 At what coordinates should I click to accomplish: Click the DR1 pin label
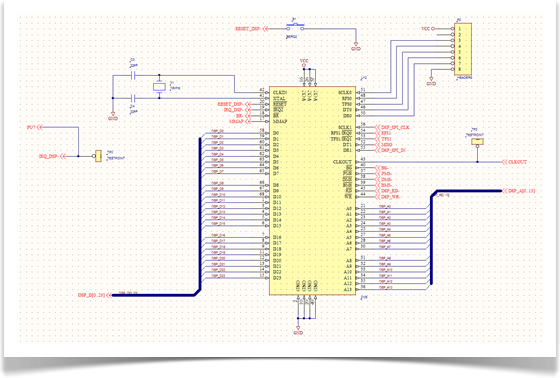348,150
